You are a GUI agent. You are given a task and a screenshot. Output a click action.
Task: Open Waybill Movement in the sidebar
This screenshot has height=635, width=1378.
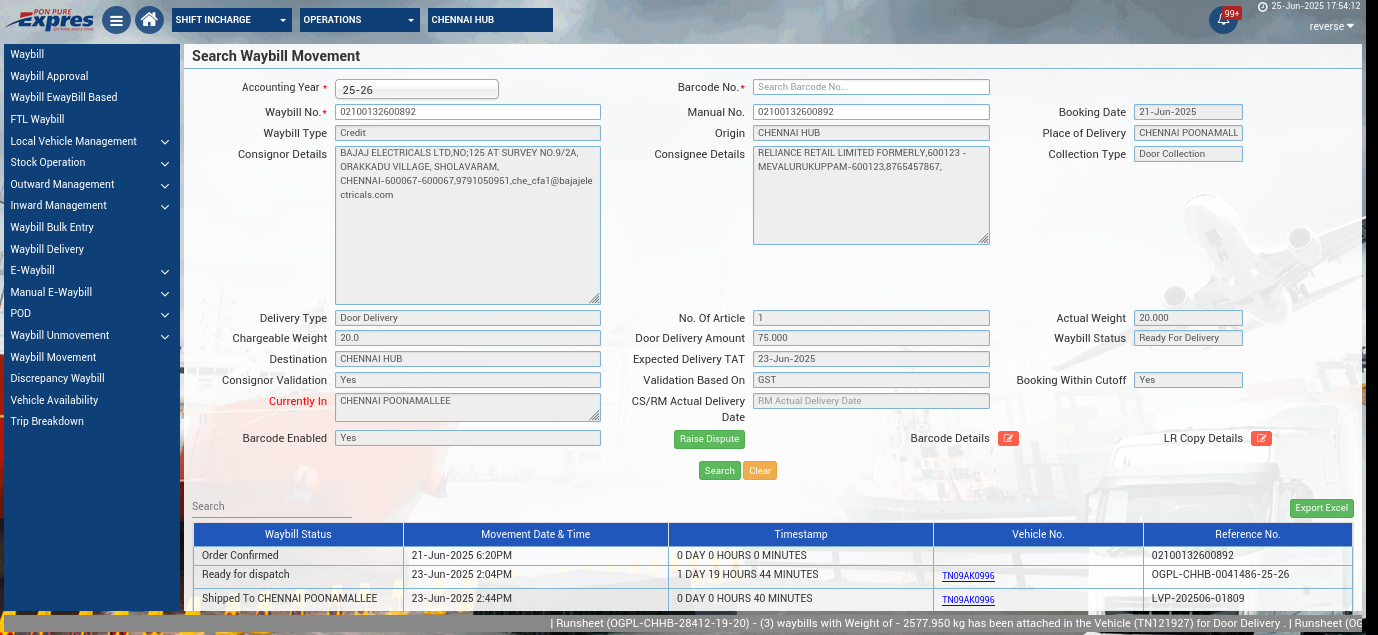click(x=54, y=357)
